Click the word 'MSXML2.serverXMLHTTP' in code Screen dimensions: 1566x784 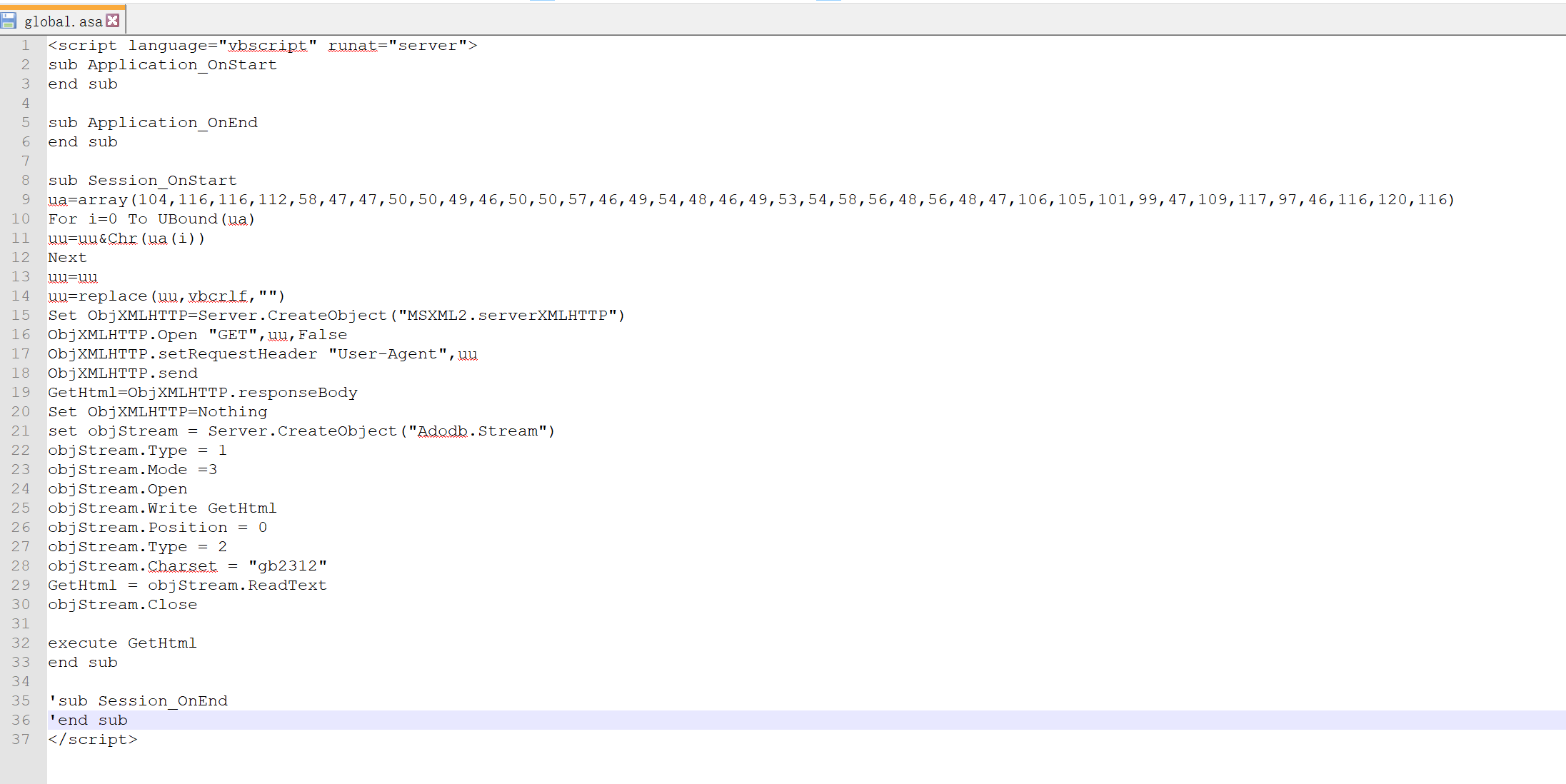507,316
